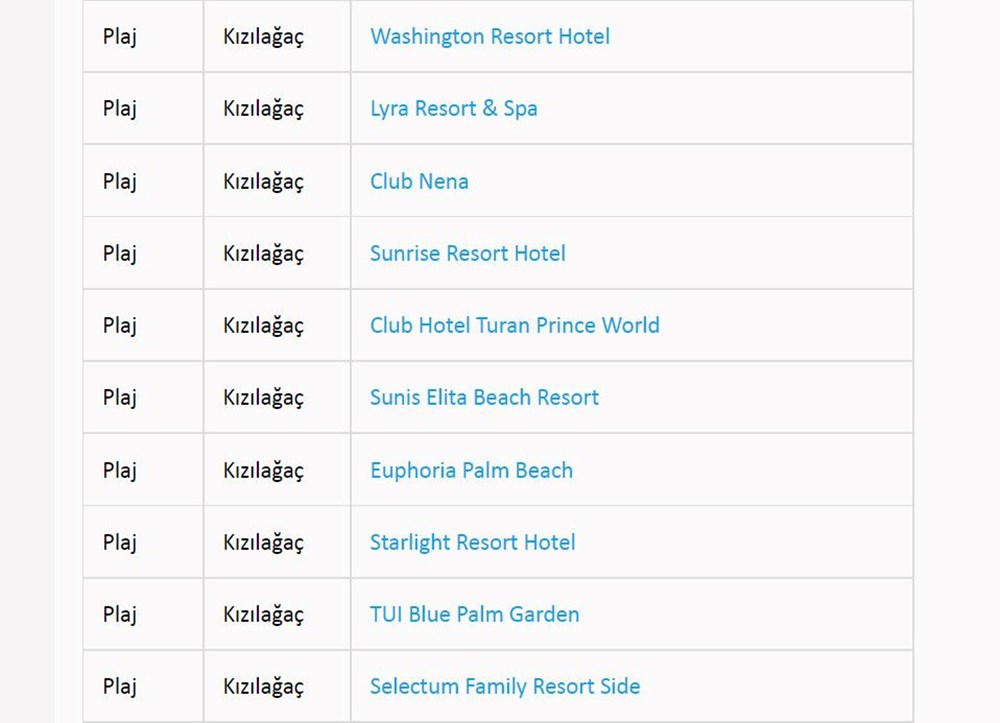Click Plaj cell in Club Nena row
Viewport: 1000px width, 723px height.
[119, 182]
